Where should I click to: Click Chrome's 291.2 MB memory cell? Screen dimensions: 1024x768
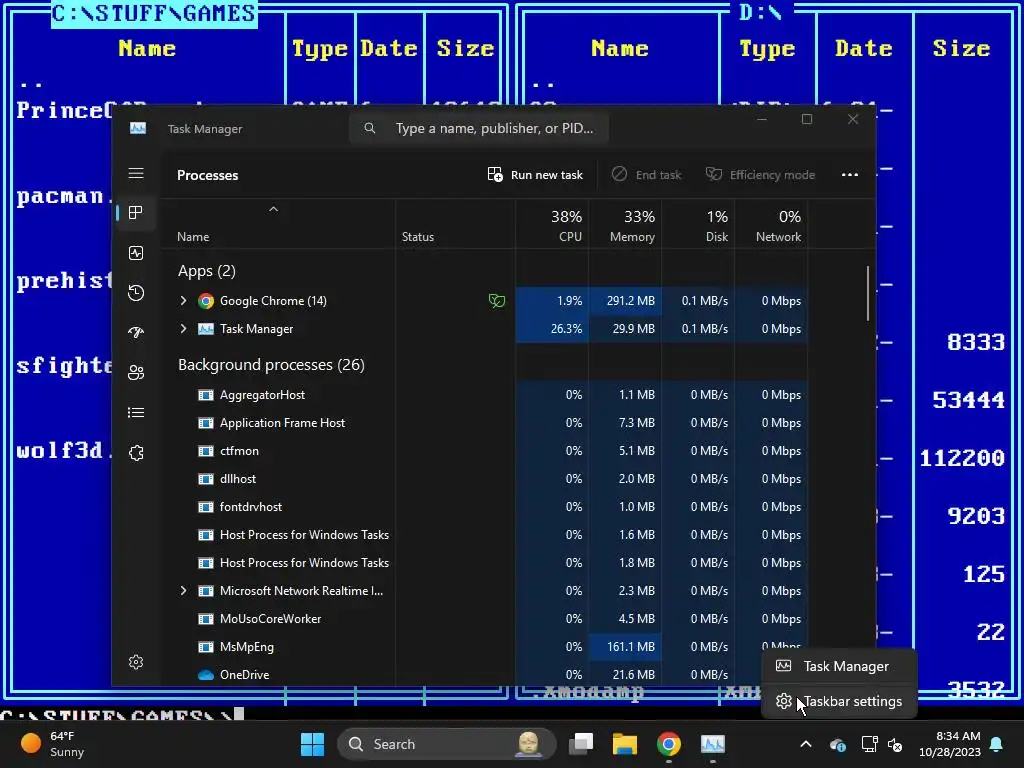coord(626,300)
